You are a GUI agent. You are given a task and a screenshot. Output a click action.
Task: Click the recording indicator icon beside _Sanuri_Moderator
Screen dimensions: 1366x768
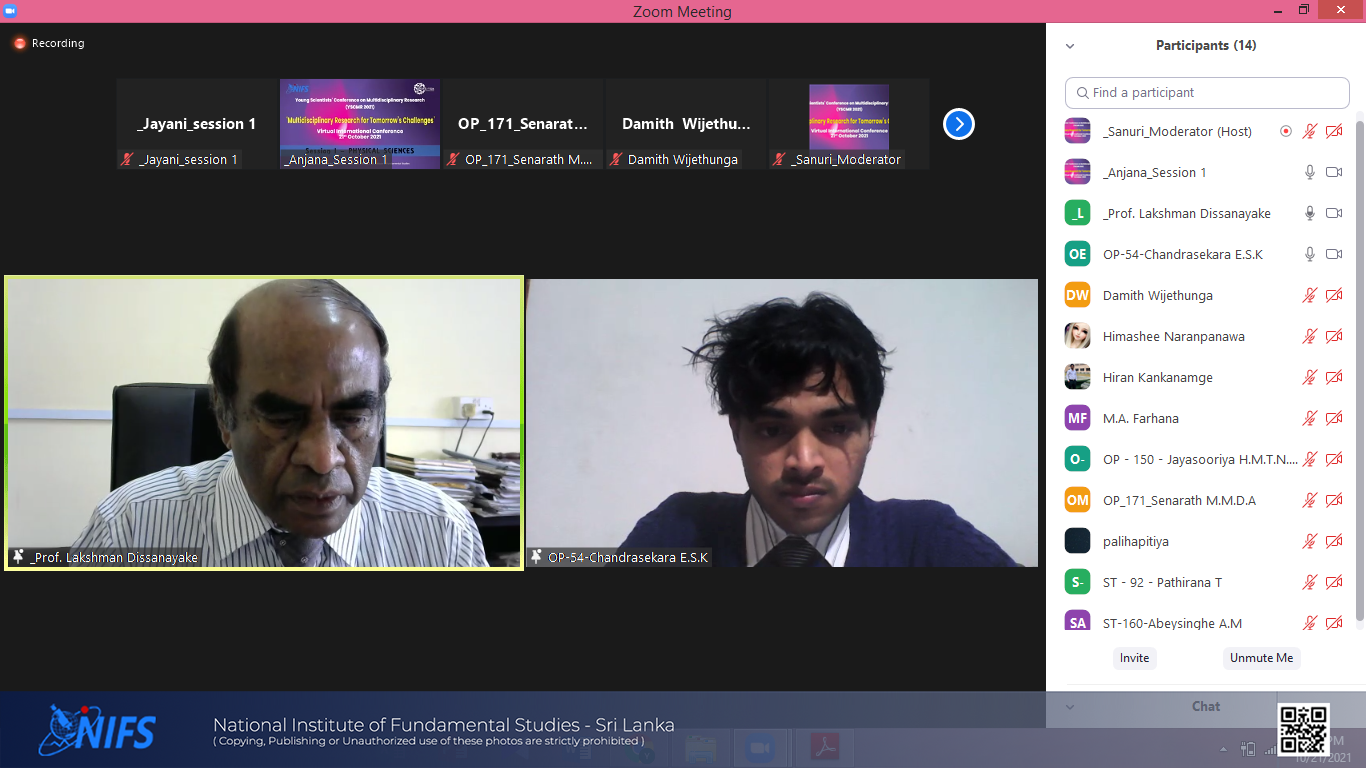[x=1286, y=131]
